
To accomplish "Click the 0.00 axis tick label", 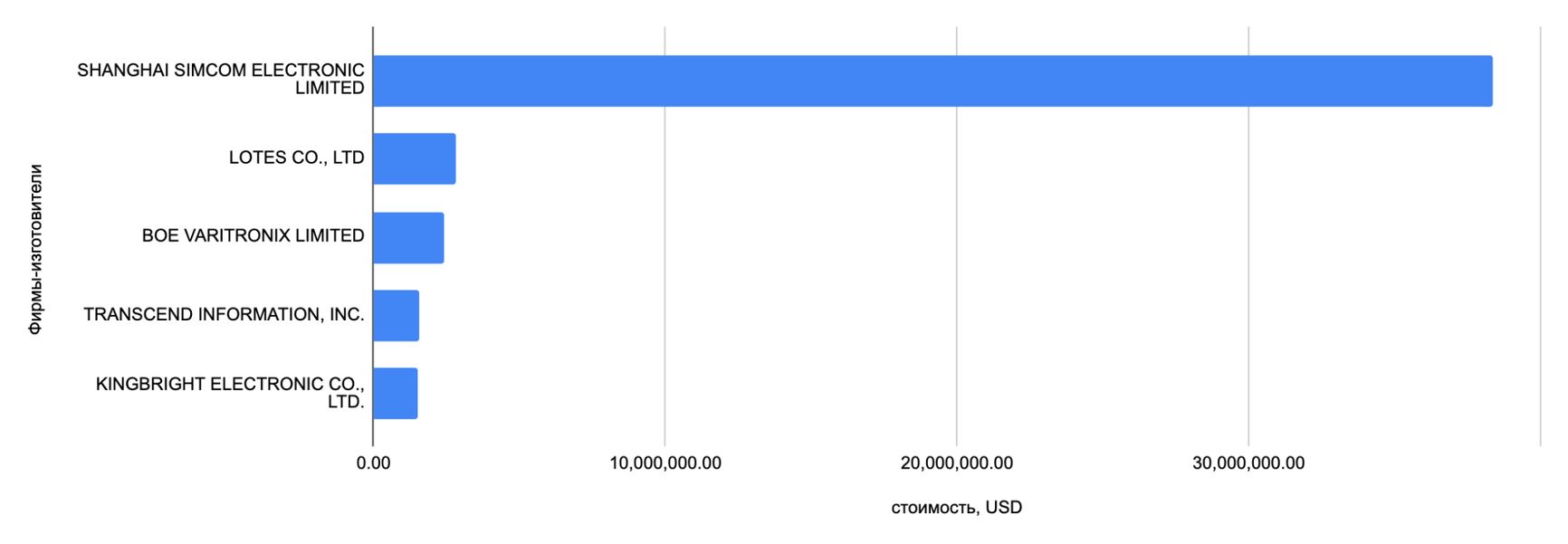I will (373, 463).
